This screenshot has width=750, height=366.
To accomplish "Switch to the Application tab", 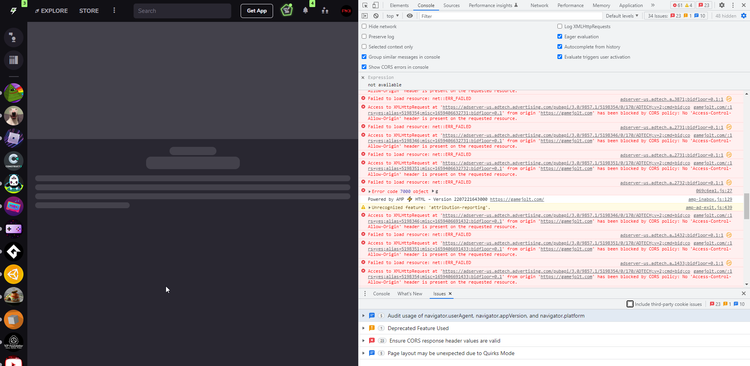I will click(631, 5).
